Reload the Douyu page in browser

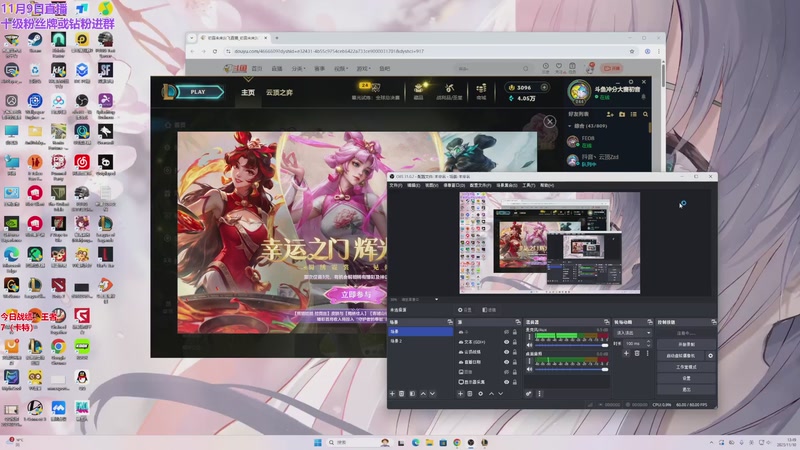tap(215, 52)
